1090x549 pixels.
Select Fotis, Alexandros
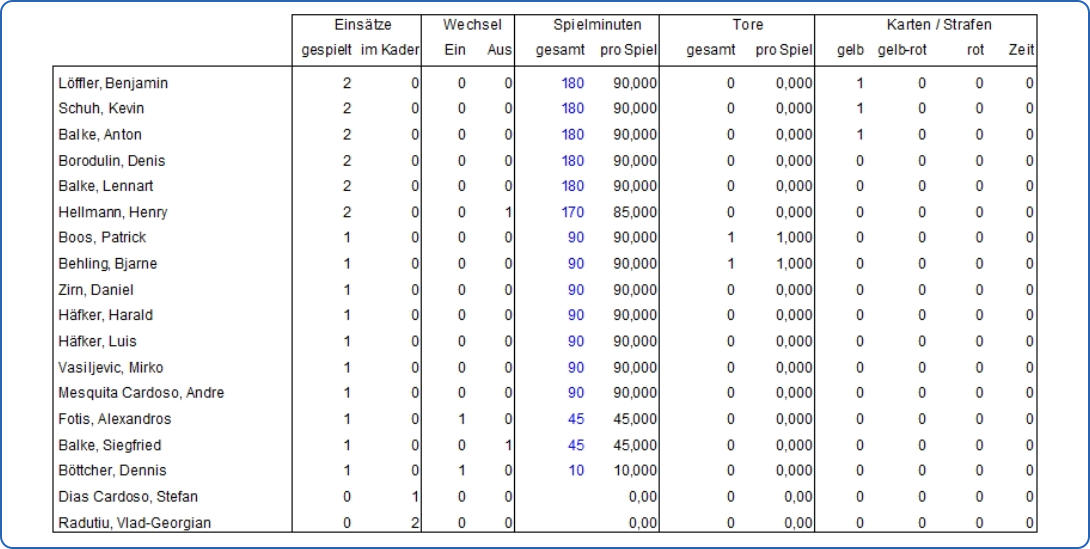point(115,419)
